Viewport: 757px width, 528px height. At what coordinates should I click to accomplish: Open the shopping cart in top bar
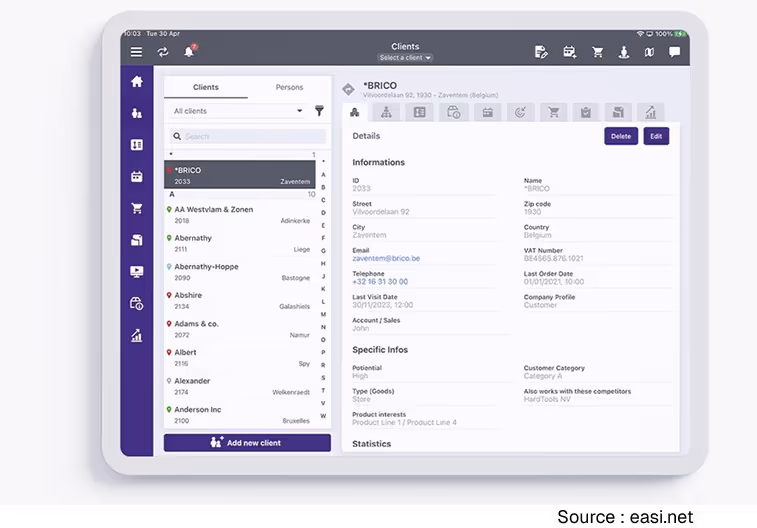point(598,52)
